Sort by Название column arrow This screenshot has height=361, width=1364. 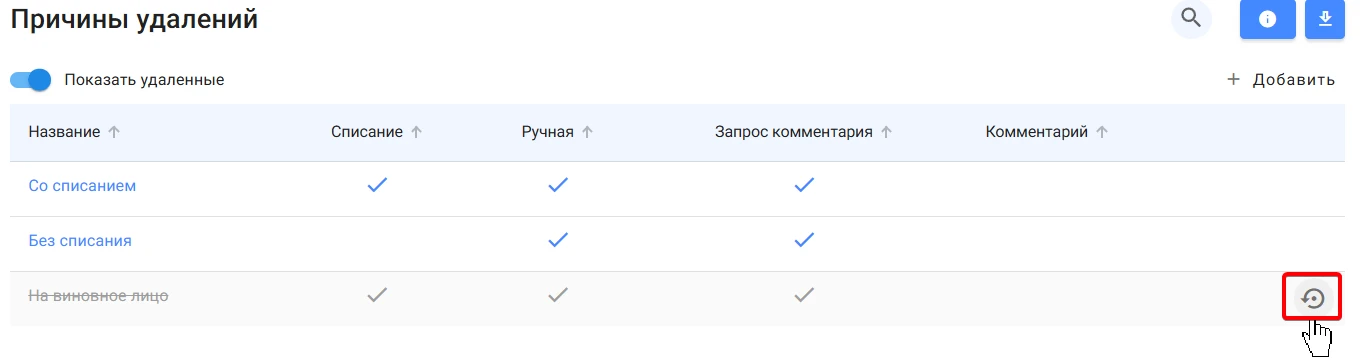click(x=114, y=132)
